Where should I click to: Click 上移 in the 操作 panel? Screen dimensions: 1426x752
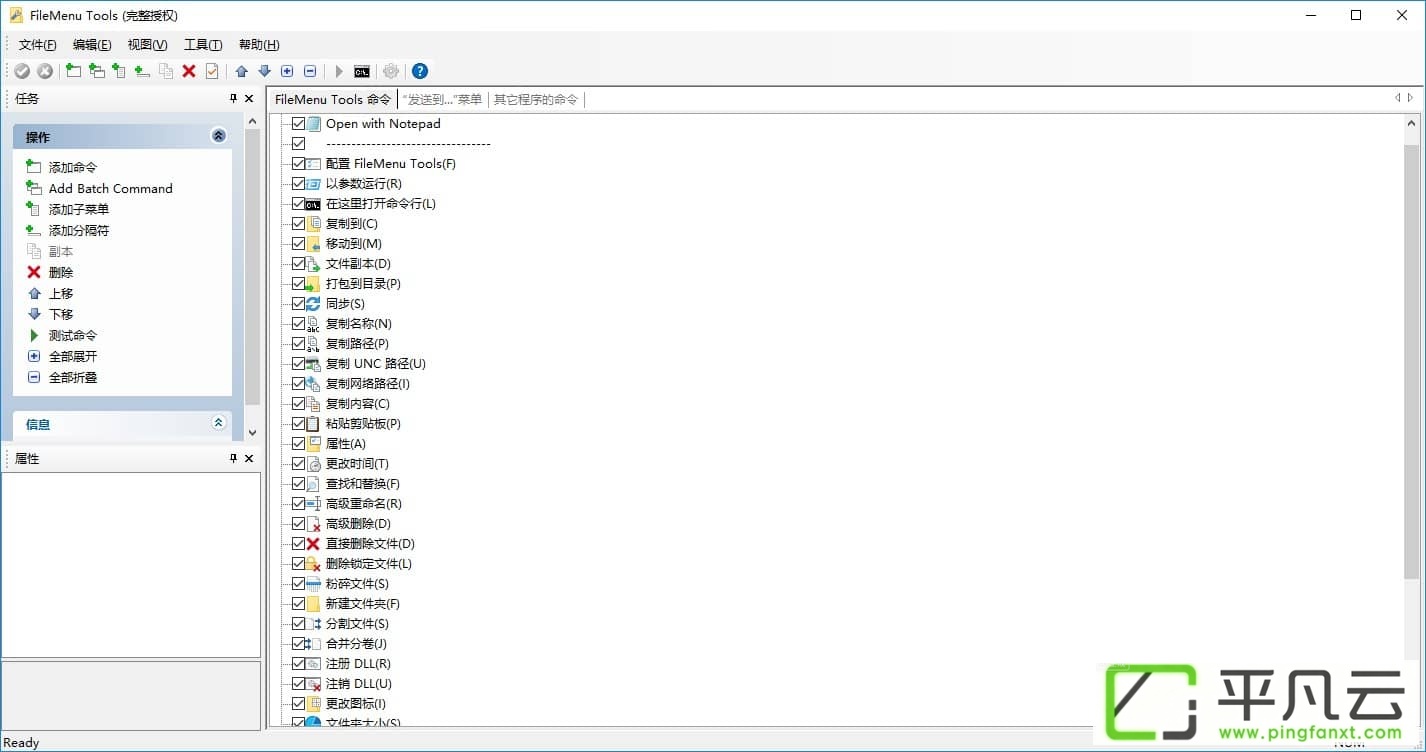[x=61, y=293]
